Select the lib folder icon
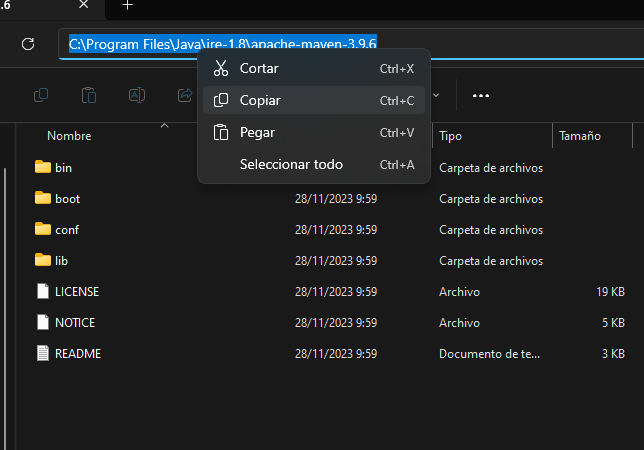This screenshot has height=450, width=644. (43, 260)
